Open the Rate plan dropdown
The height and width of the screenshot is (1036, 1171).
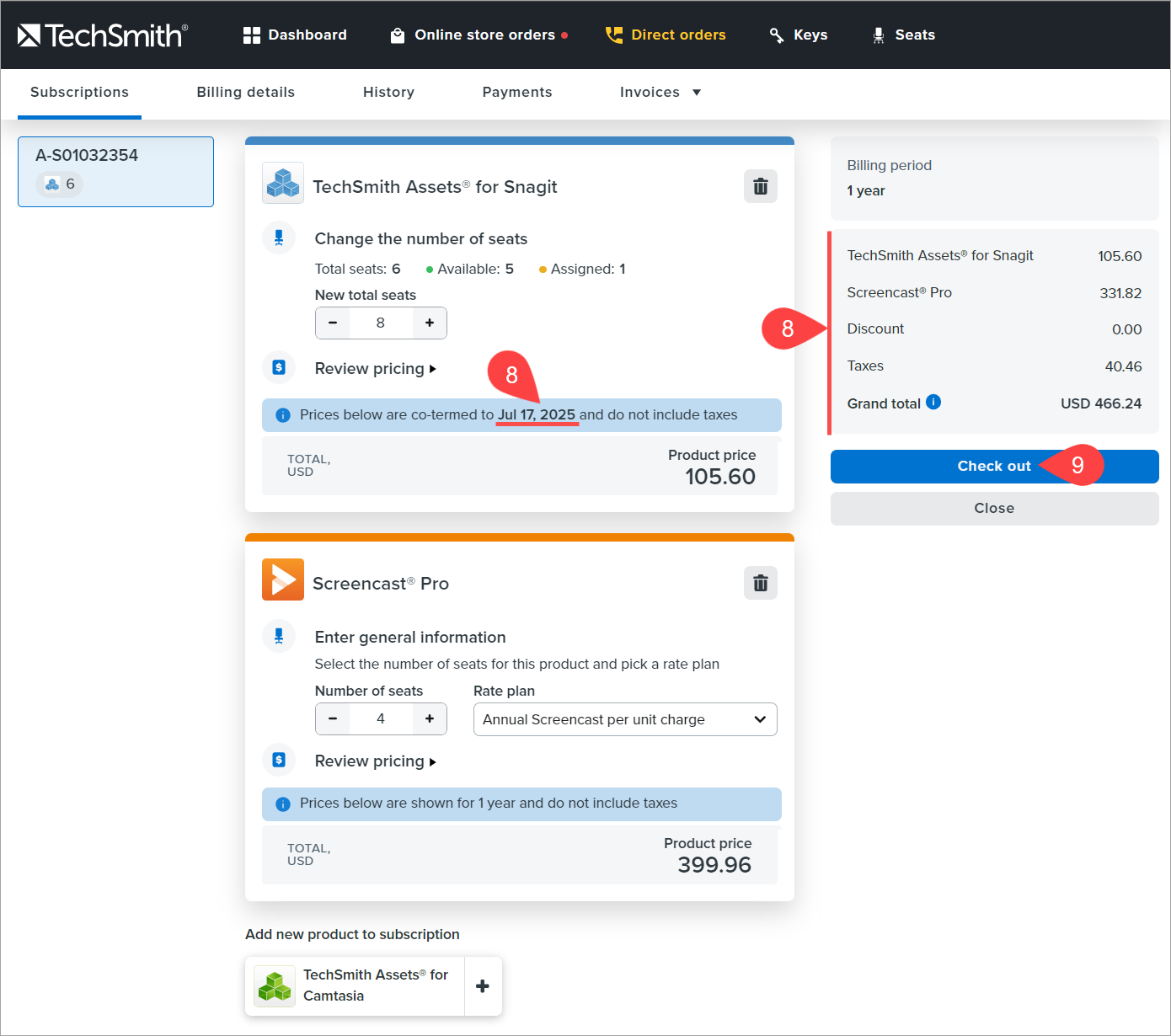pos(624,719)
